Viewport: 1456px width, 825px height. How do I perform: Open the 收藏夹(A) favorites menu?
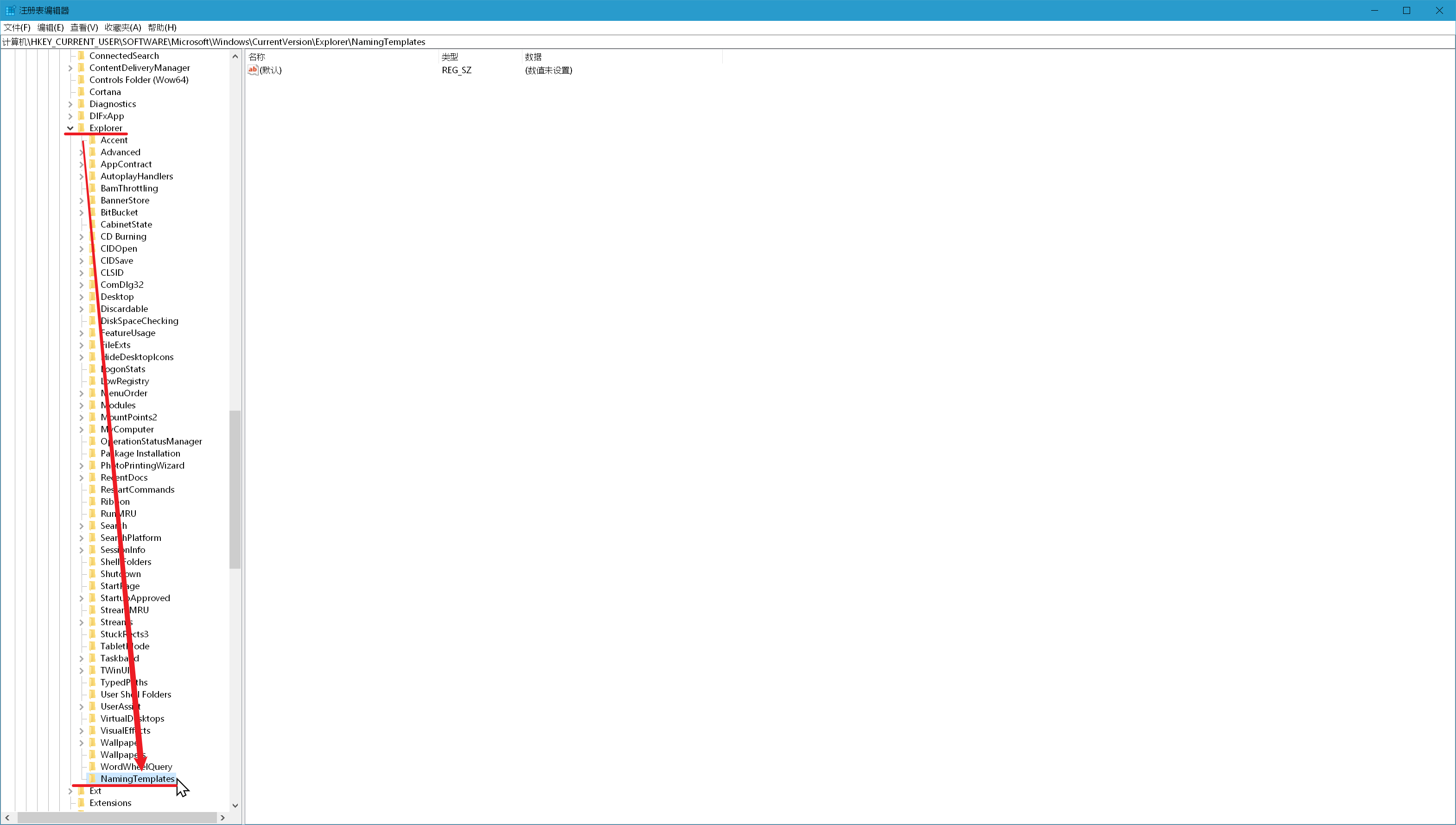[x=122, y=27]
